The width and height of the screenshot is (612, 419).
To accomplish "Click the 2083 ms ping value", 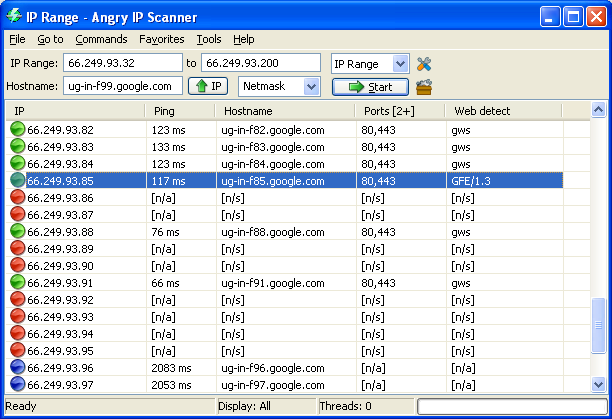I will click(x=171, y=368).
